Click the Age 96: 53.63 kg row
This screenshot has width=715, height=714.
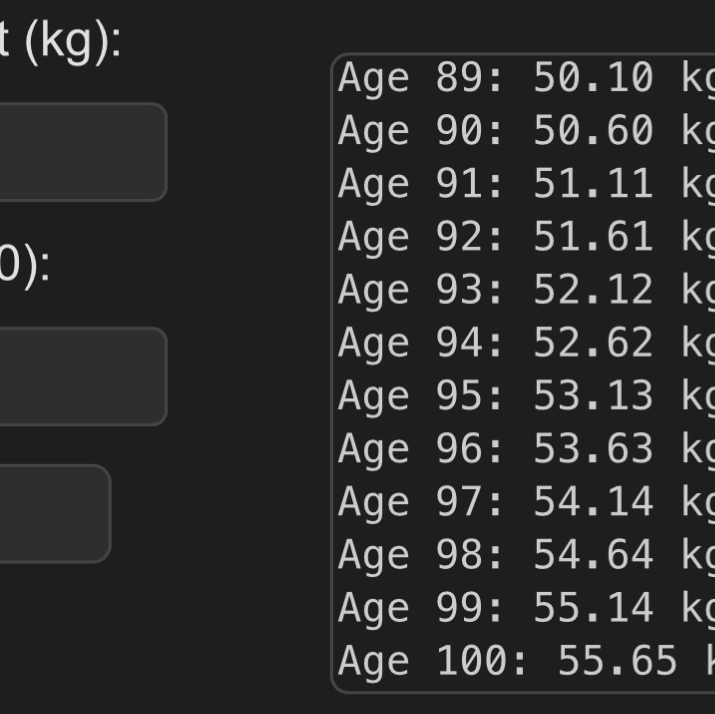(x=525, y=449)
